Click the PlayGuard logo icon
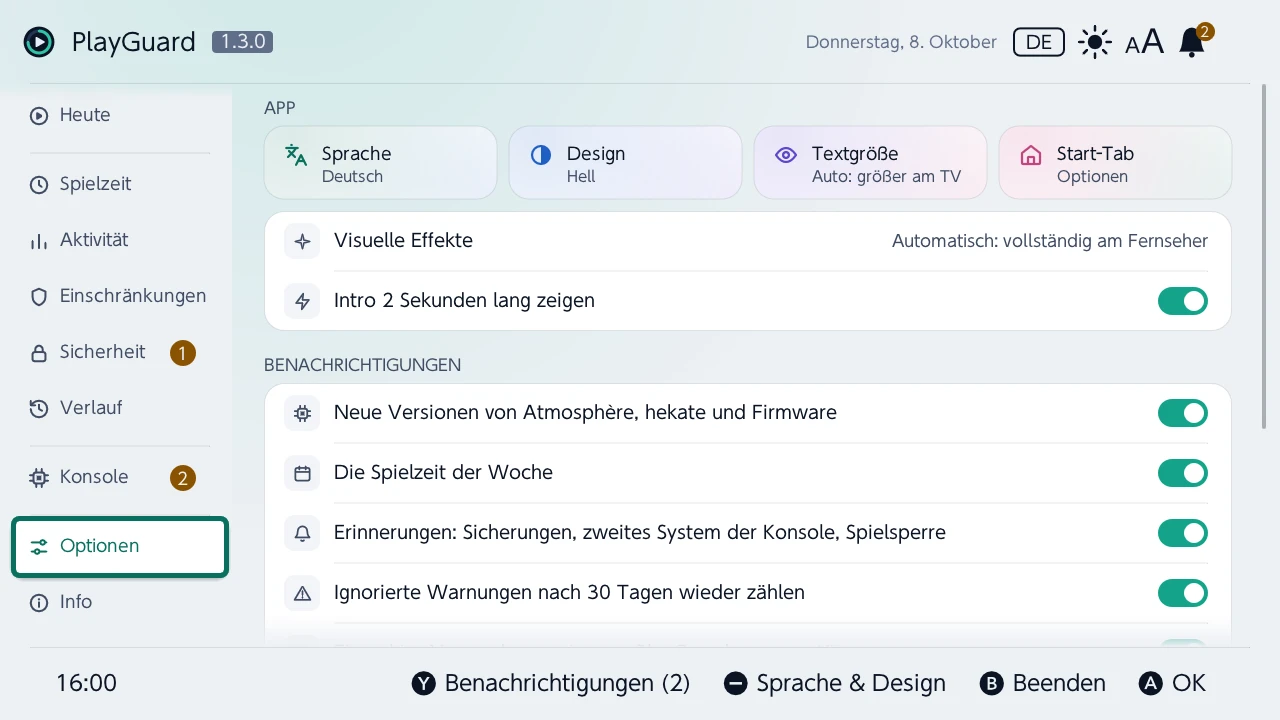 [x=39, y=42]
